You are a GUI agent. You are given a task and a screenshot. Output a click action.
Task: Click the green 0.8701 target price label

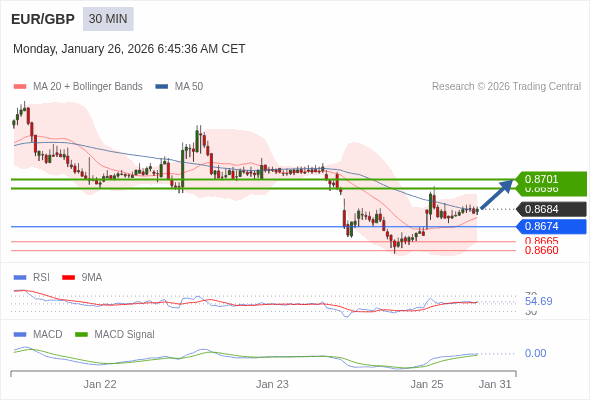(x=551, y=179)
